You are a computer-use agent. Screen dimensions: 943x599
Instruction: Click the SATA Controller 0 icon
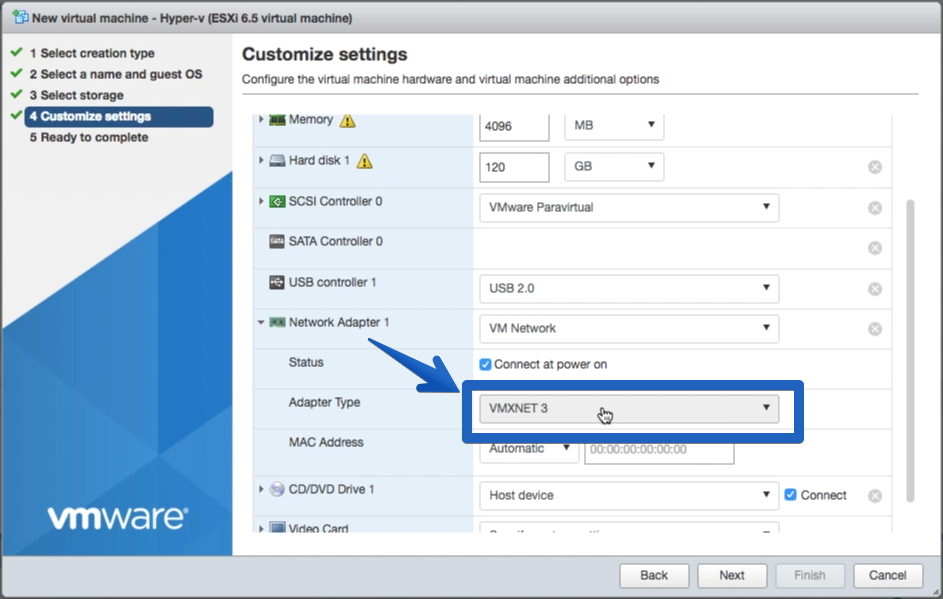(277, 242)
